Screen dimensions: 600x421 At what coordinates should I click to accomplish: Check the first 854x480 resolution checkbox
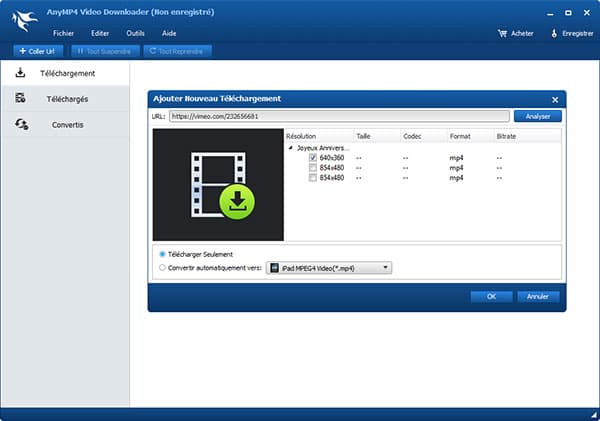313,167
